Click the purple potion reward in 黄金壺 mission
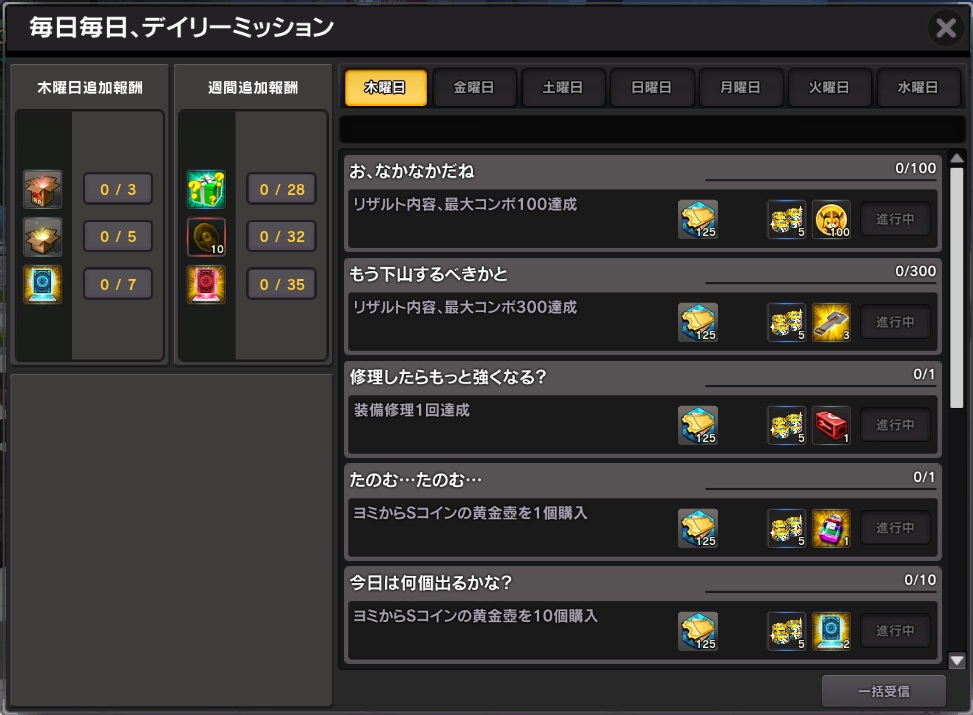This screenshot has width=973, height=715. click(x=831, y=528)
